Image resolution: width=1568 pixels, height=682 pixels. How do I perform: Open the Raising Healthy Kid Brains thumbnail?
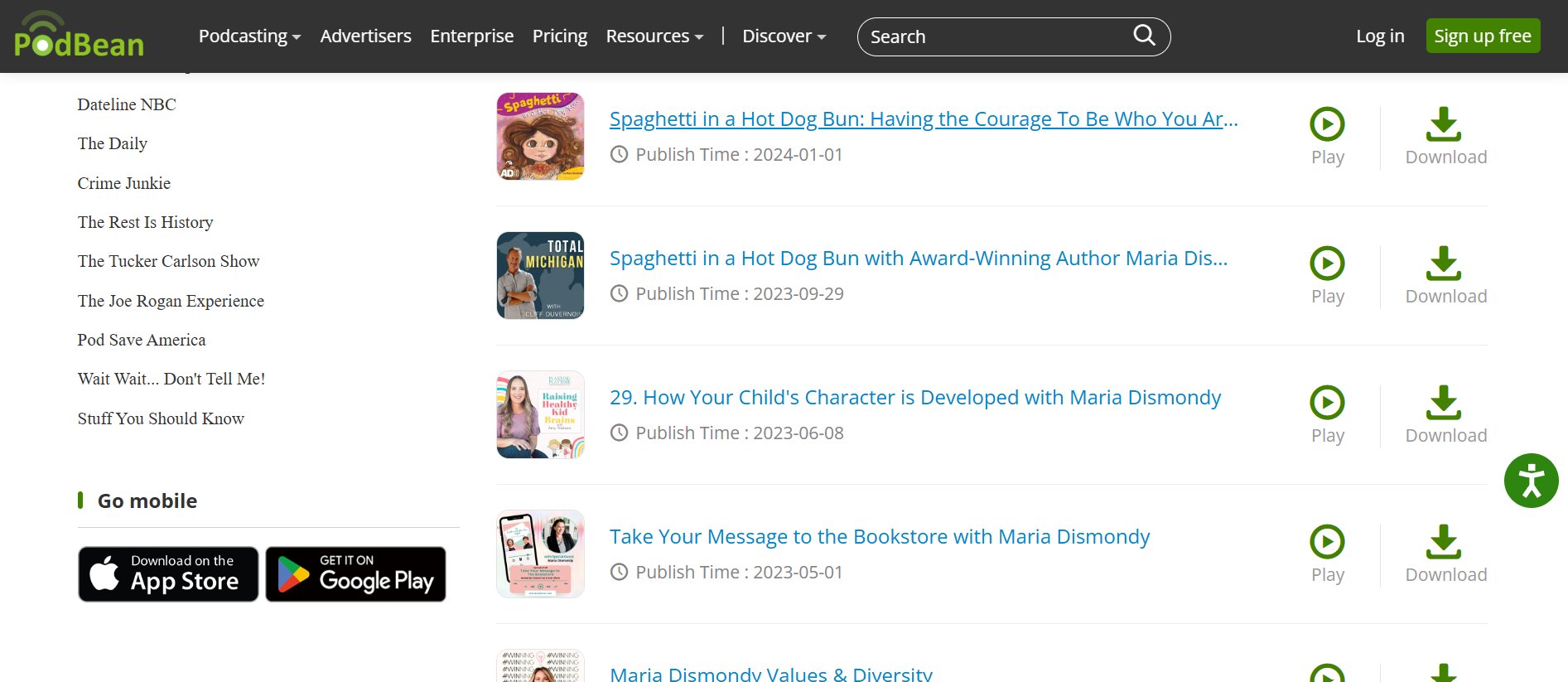coord(540,414)
